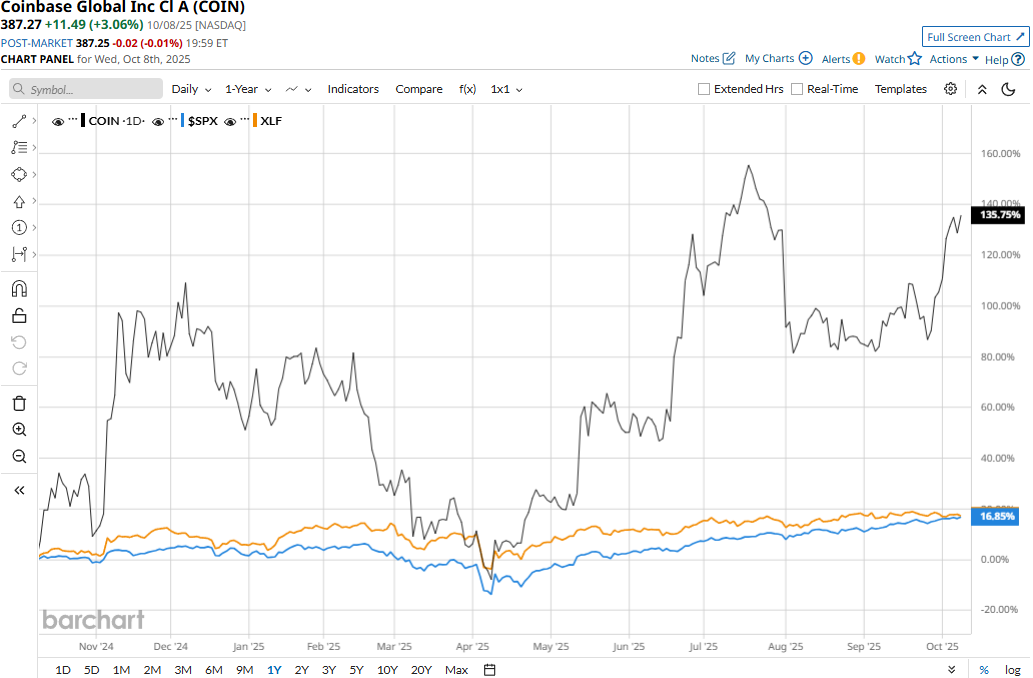Select the 2Y time range
1033x678 pixels.
point(302,669)
